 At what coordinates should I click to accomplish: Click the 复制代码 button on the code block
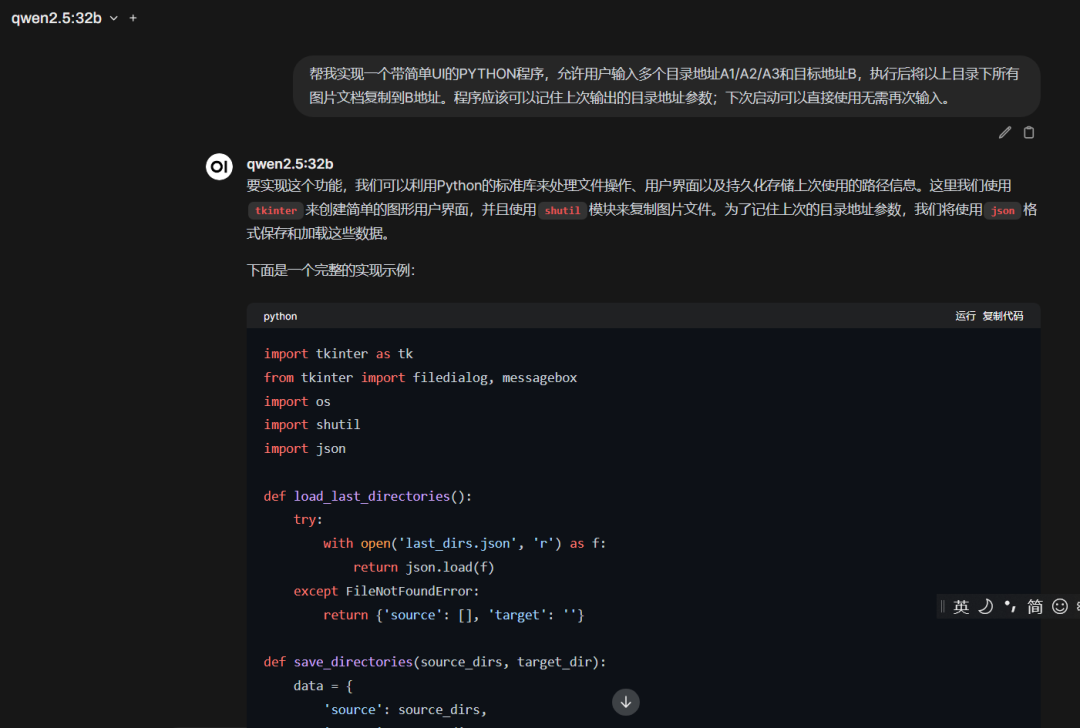tap(1003, 316)
